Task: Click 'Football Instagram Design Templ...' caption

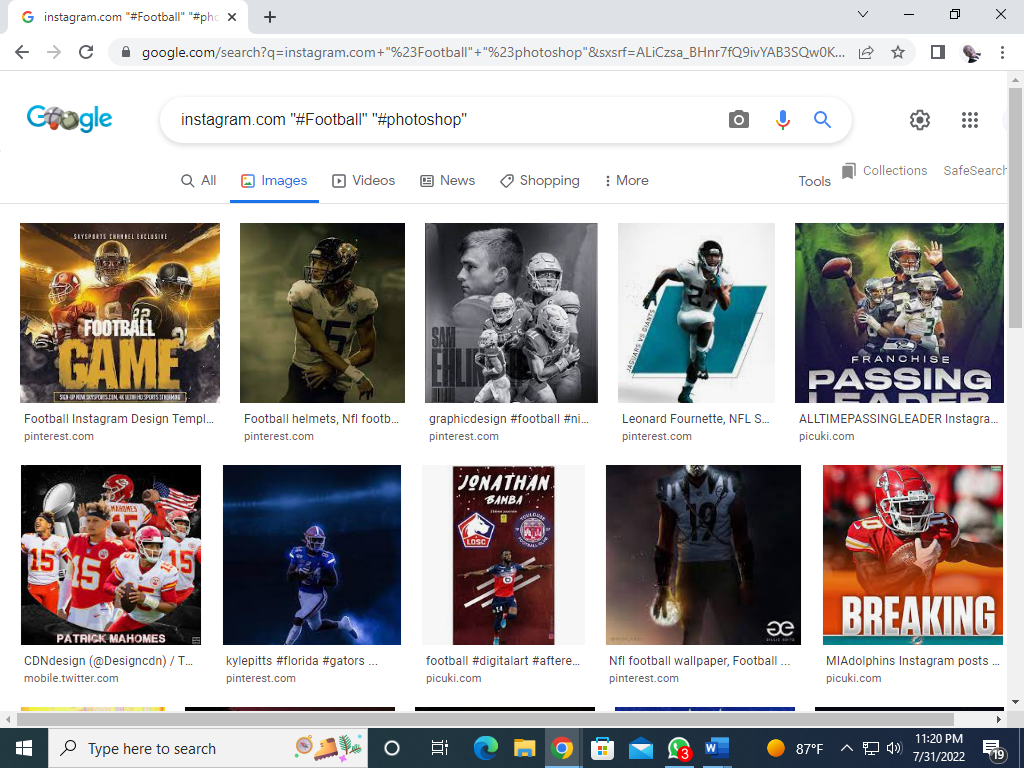Action: coord(119,419)
